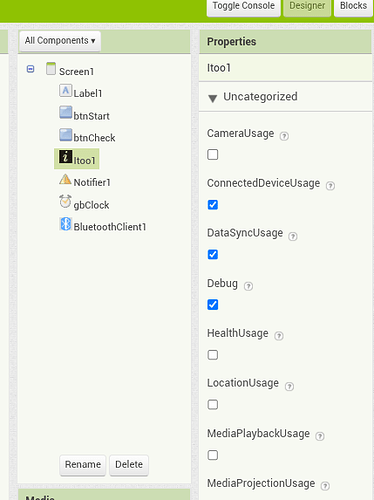This screenshot has height=500, width=374.
Task: Click the btnStart button icon
Action: [x=65, y=113]
